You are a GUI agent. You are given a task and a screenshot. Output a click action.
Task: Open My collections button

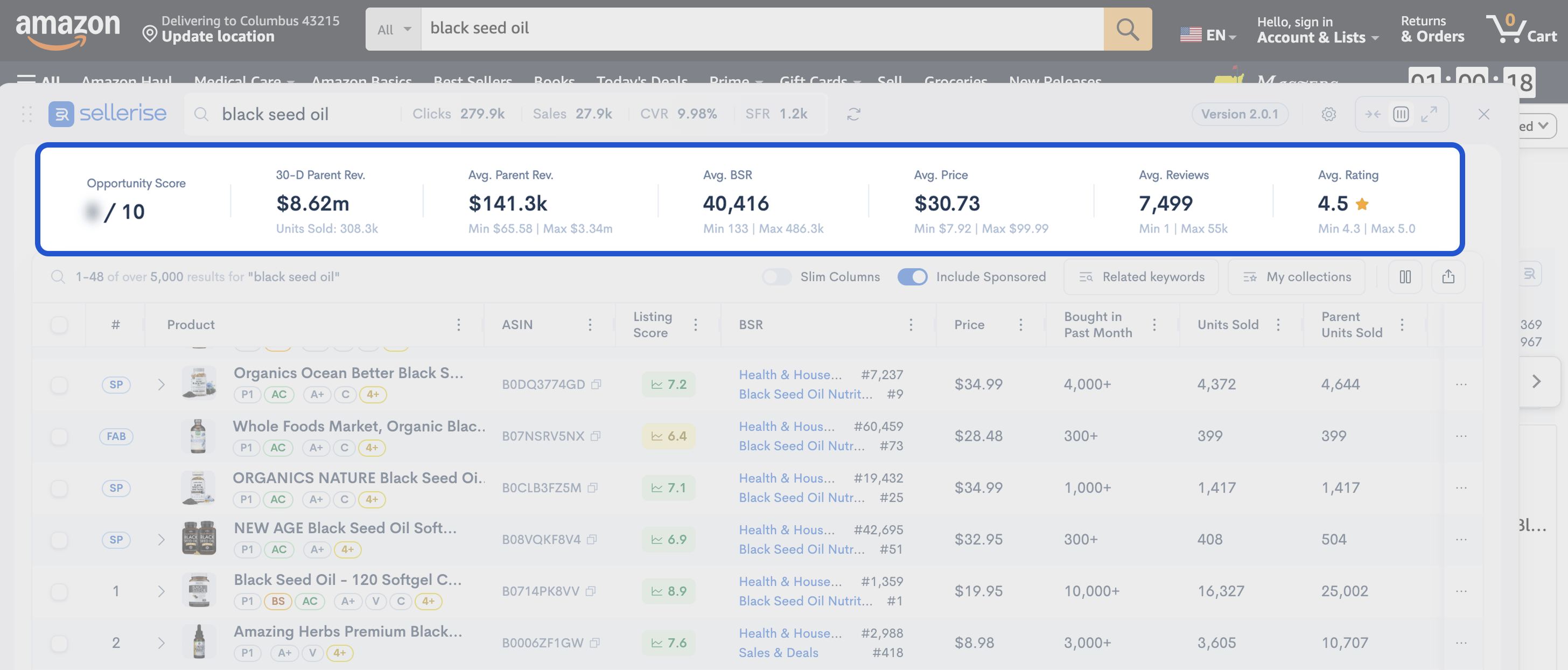[x=1296, y=277]
